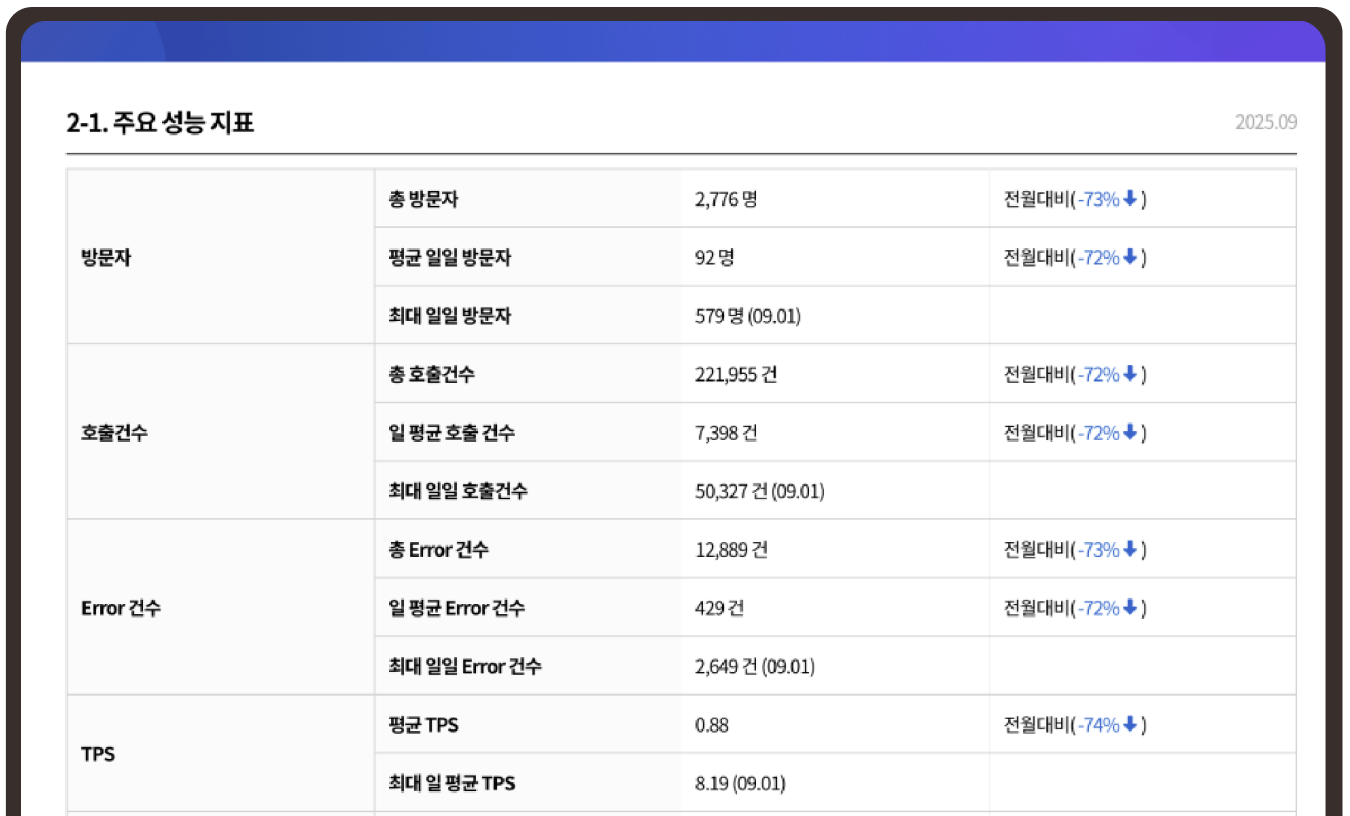Click the decrease arrow for 일 평균 Error 건수
The image size is (1350, 816).
pos(1130,607)
